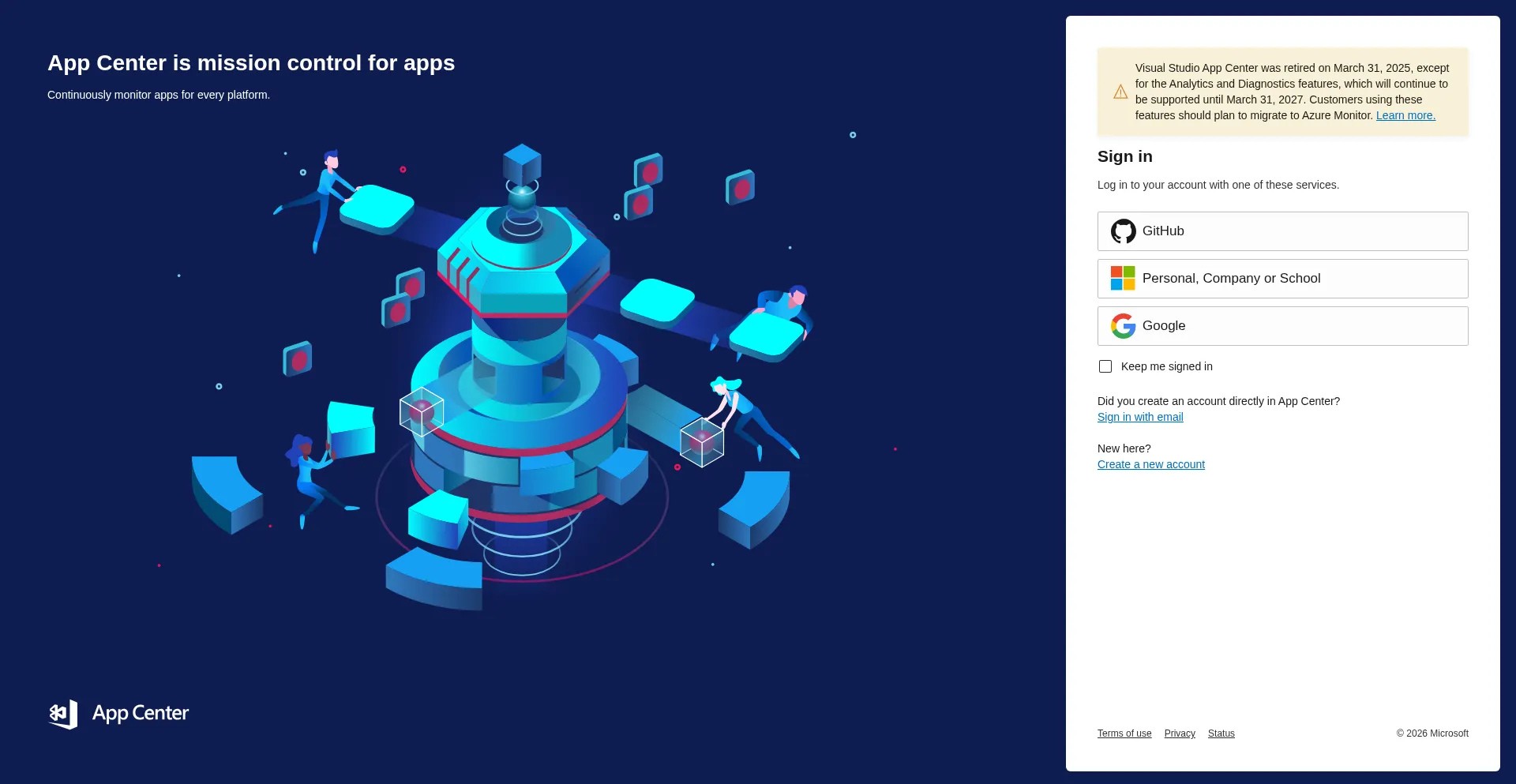Open the Privacy footer link

[x=1180, y=733]
